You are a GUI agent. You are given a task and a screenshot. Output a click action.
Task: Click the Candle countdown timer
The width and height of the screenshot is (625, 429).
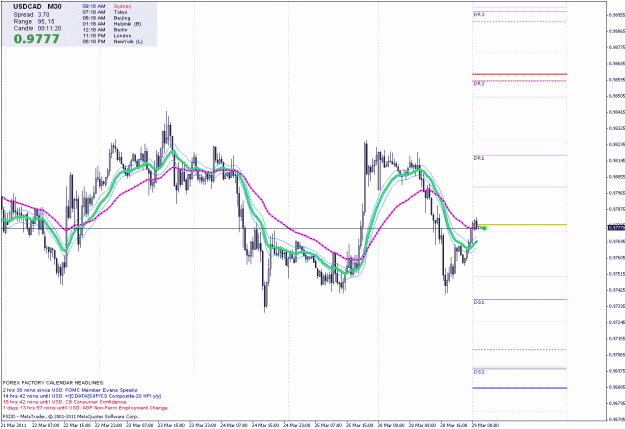click(x=37, y=28)
